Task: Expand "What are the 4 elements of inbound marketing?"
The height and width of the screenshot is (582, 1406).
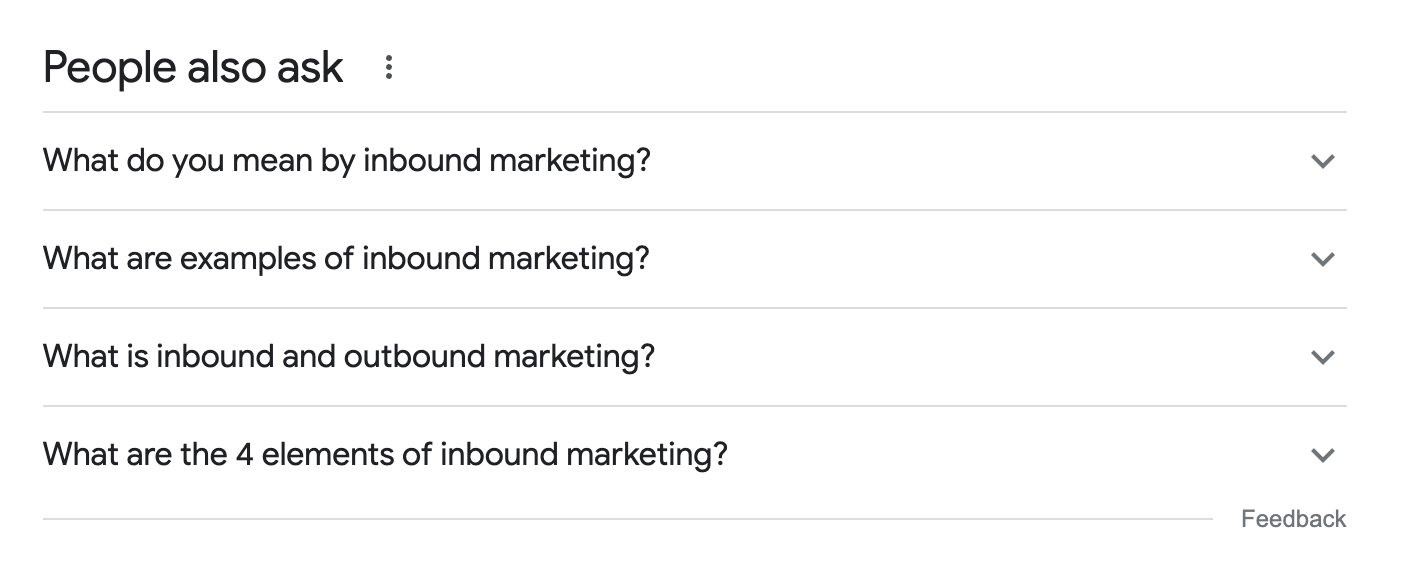Action: click(385, 455)
